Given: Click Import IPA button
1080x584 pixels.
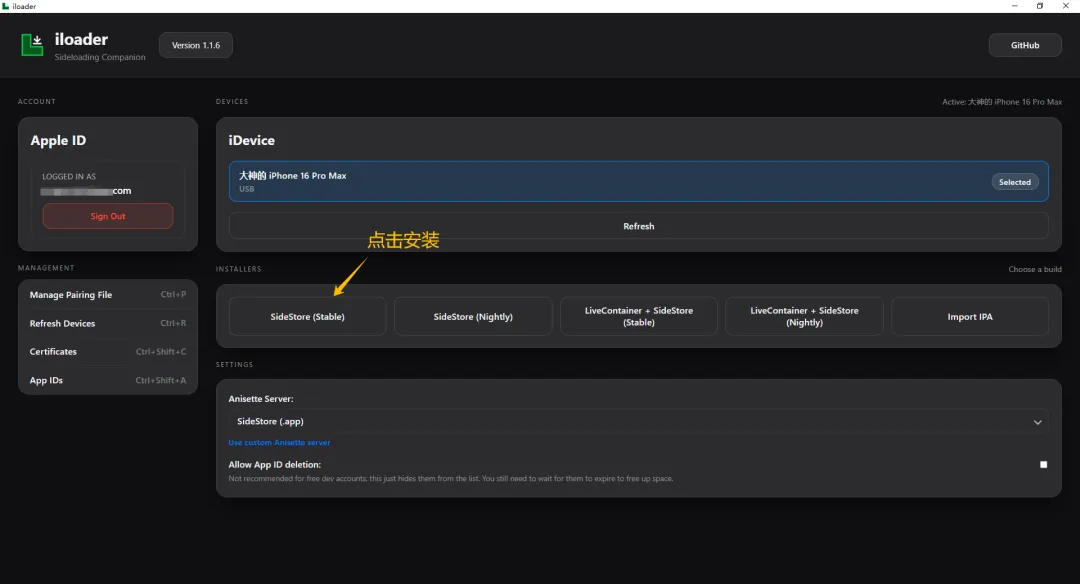Looking at the screenshot, I should click(x=970, y=317).
